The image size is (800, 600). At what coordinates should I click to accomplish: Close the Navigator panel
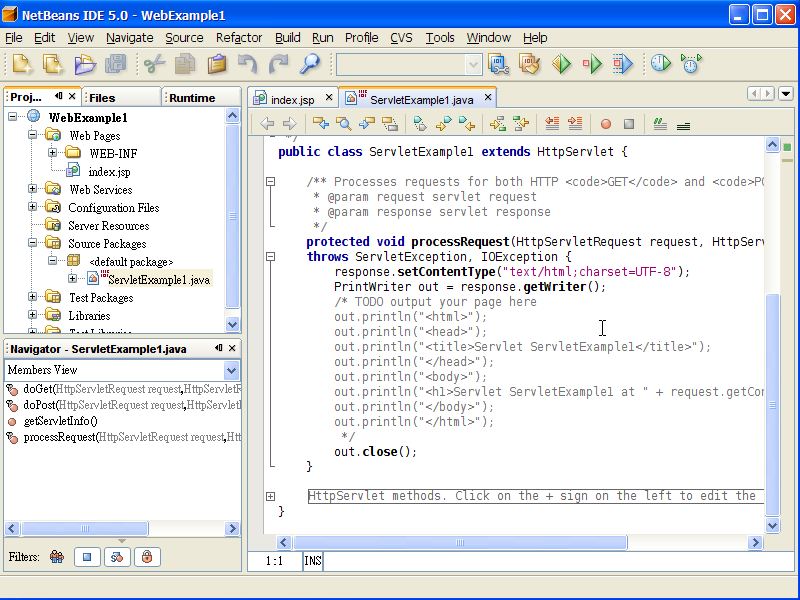[x=232, y=348]
